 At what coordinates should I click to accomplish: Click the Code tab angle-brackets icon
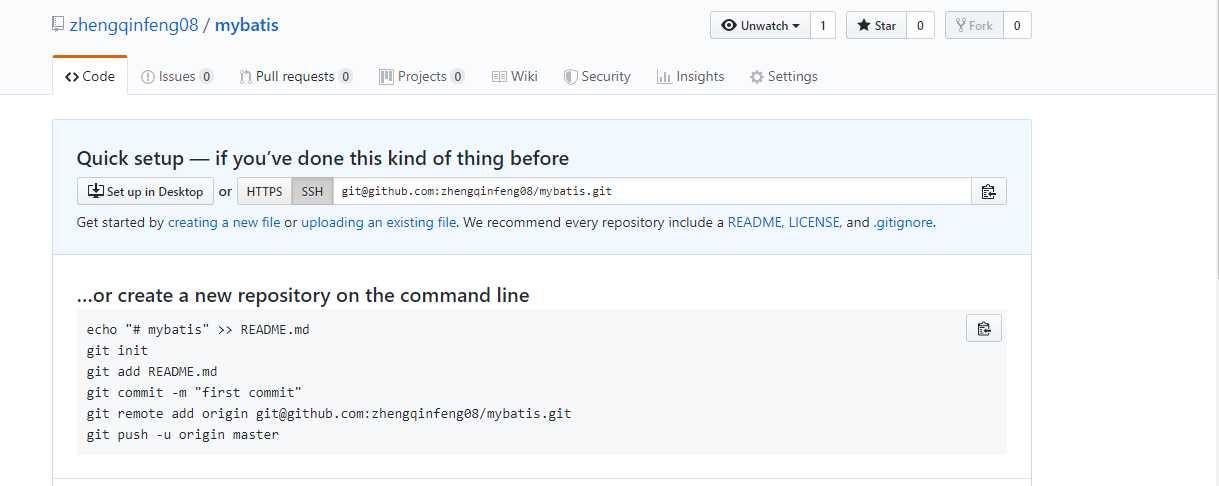click(x=72, y=77)
